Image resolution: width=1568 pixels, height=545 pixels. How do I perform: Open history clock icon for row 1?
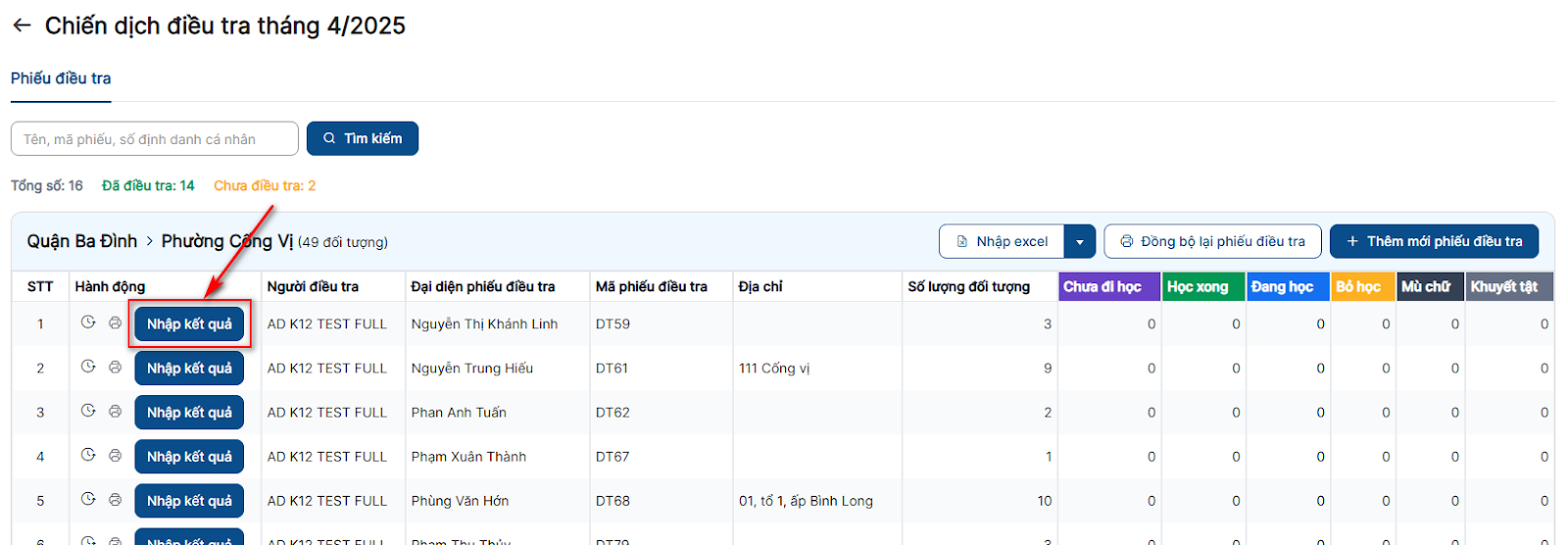tap(88, 322)
